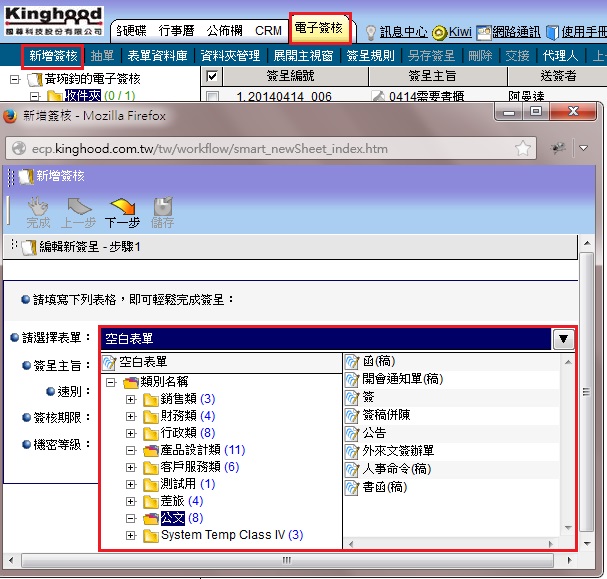Click the 新增簽核 button
The width and height of the screenshot is (607, 579).
click(x=51, y=56)
